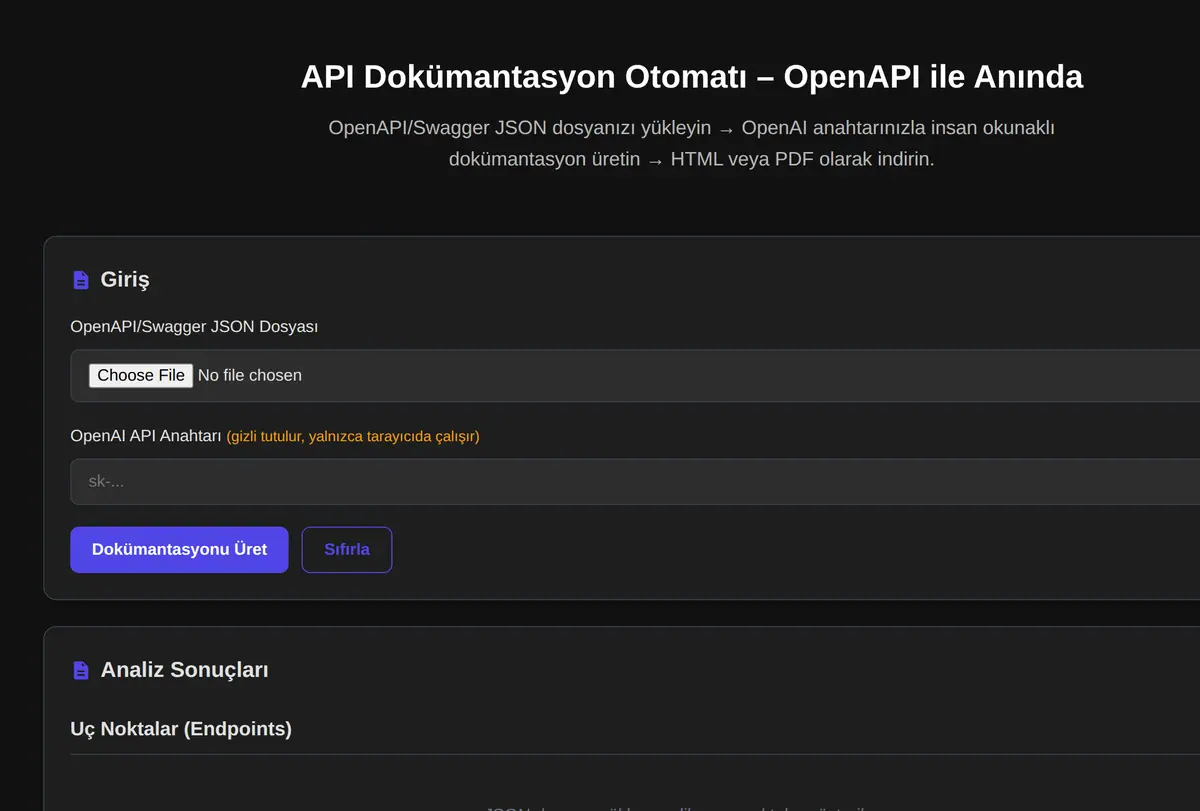Click the Choose File button
Viewport: 1200px width, 811px height.
click(141, 375)
